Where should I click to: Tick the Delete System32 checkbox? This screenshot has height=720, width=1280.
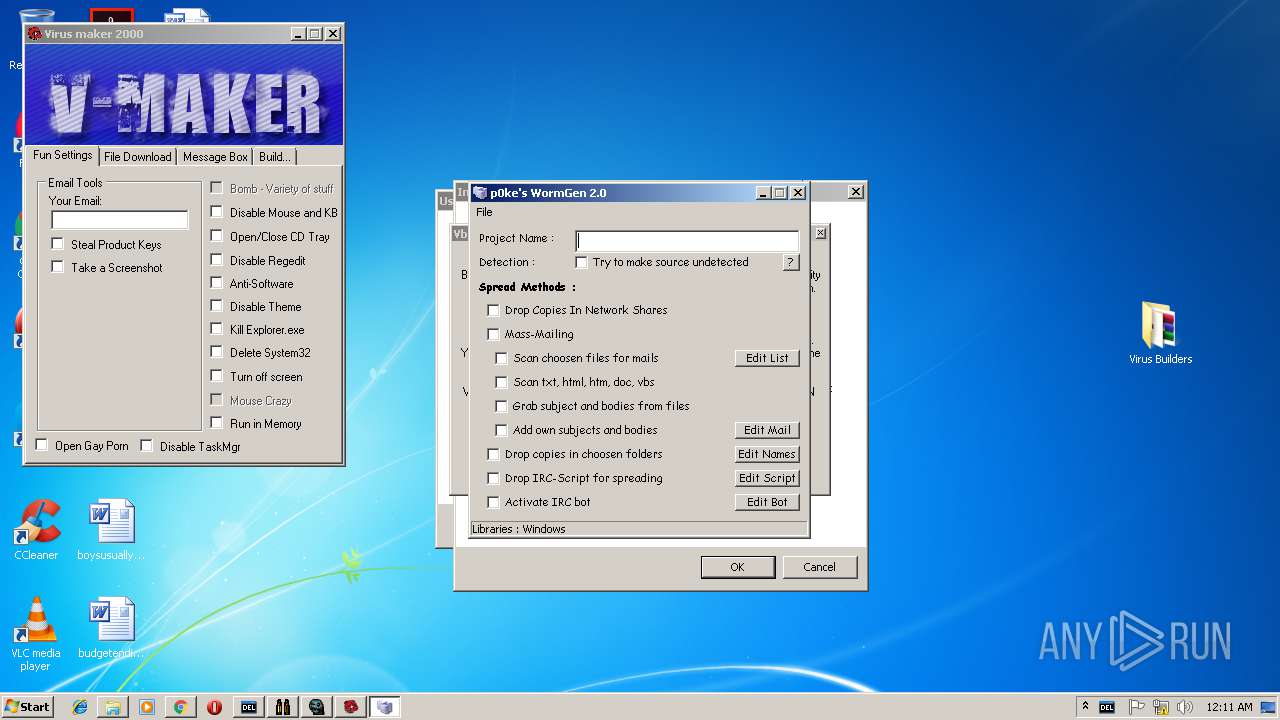click(216, 352)
